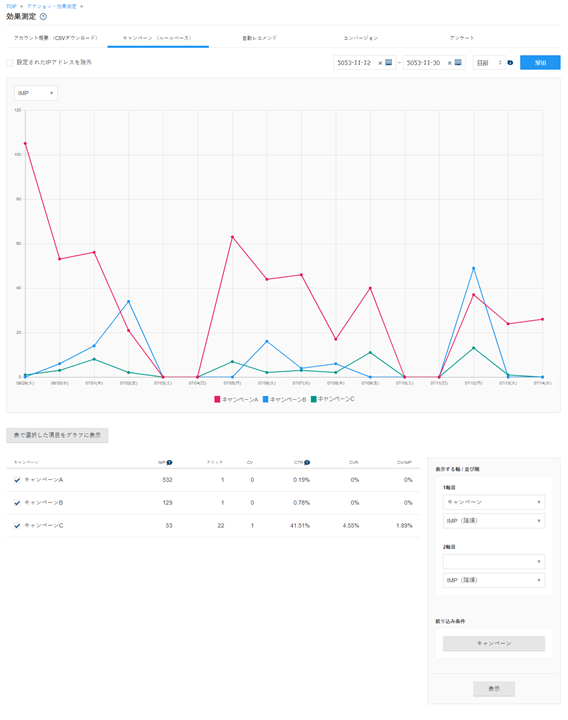
Task: Click the CTR column info tooltip icon
Action: [x=307, y=462]
